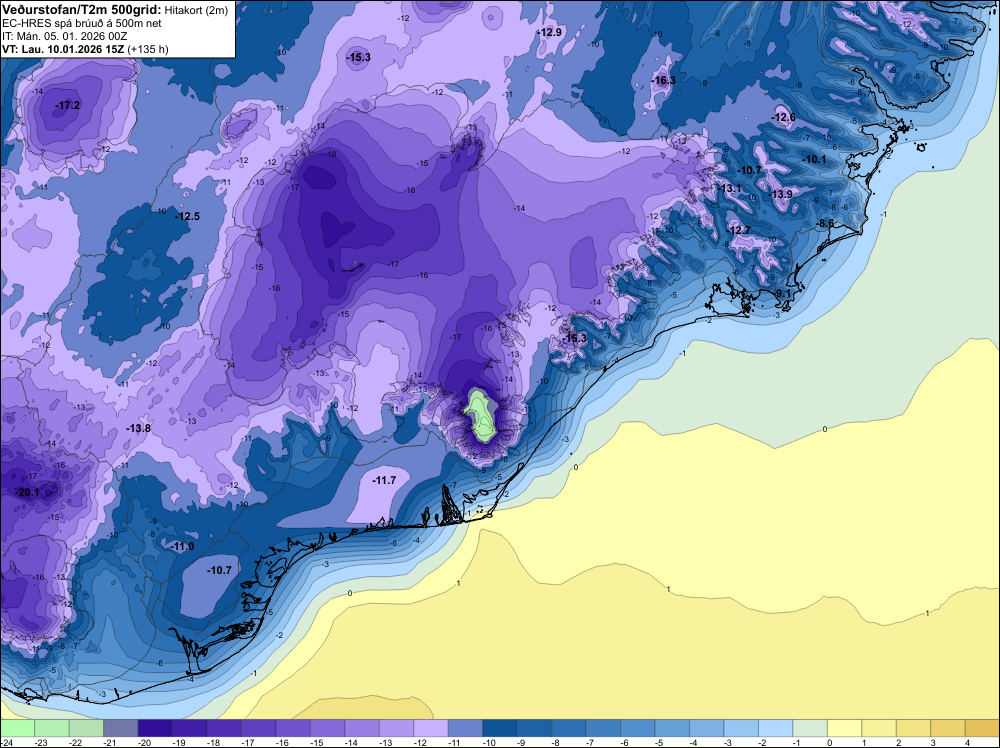This screenshot has height=748, width=1000.
Task: Click the -12.9 temperature label
Action: tap(549, 32)
